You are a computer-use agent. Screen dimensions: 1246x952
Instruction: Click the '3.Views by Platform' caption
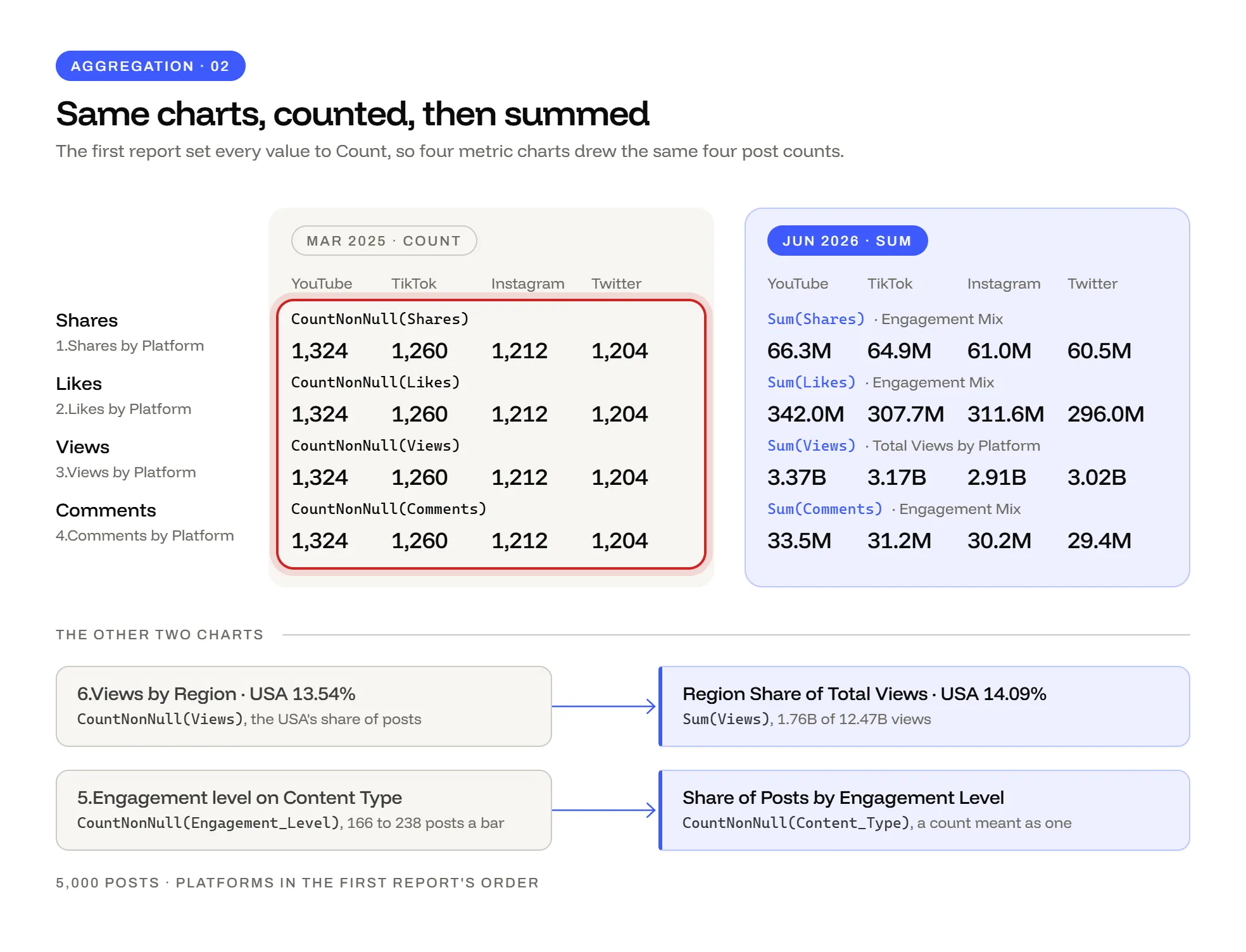pyautogui.click(x=126, y=472)
